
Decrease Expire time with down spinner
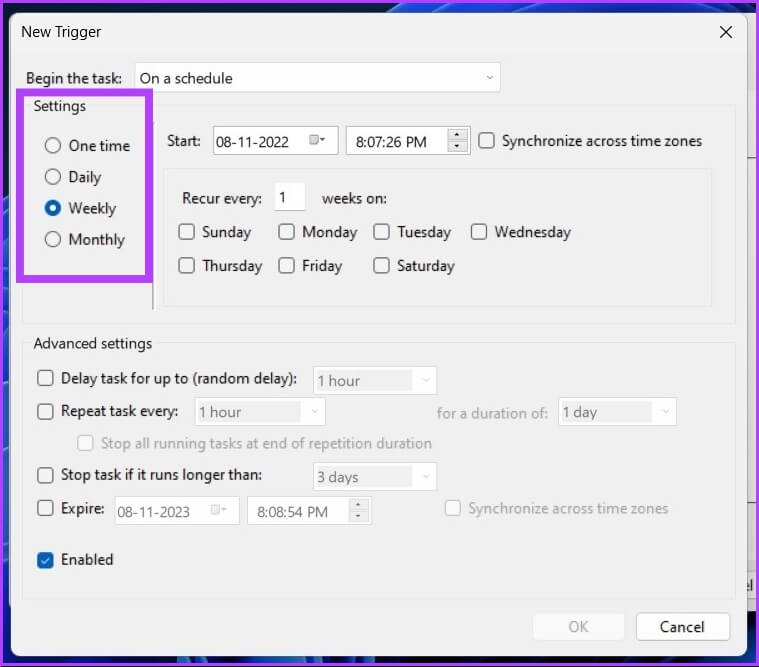(358, 516)
